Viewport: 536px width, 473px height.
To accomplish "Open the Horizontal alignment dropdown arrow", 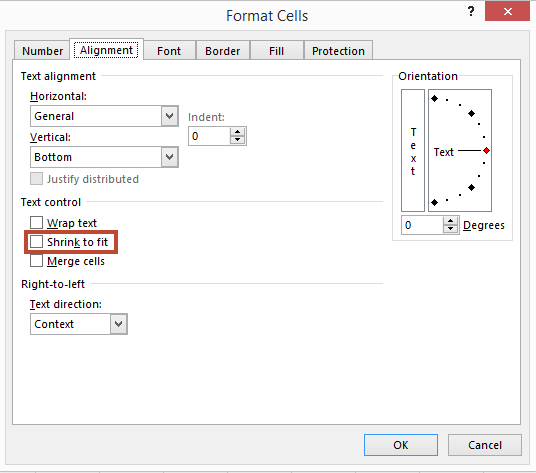I will coord(170,116).
